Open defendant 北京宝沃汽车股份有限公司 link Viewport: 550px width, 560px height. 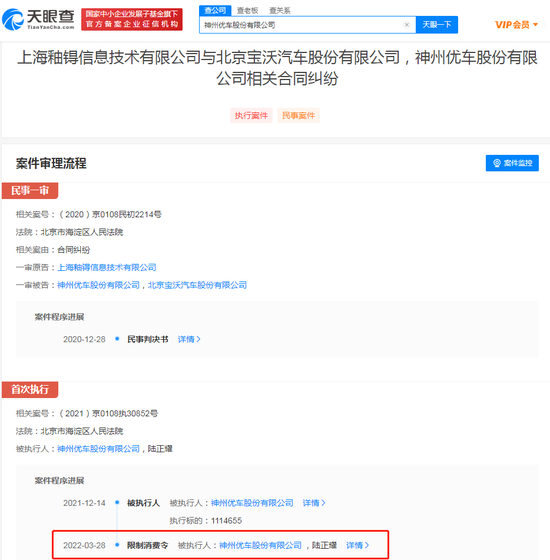[197, 285]
